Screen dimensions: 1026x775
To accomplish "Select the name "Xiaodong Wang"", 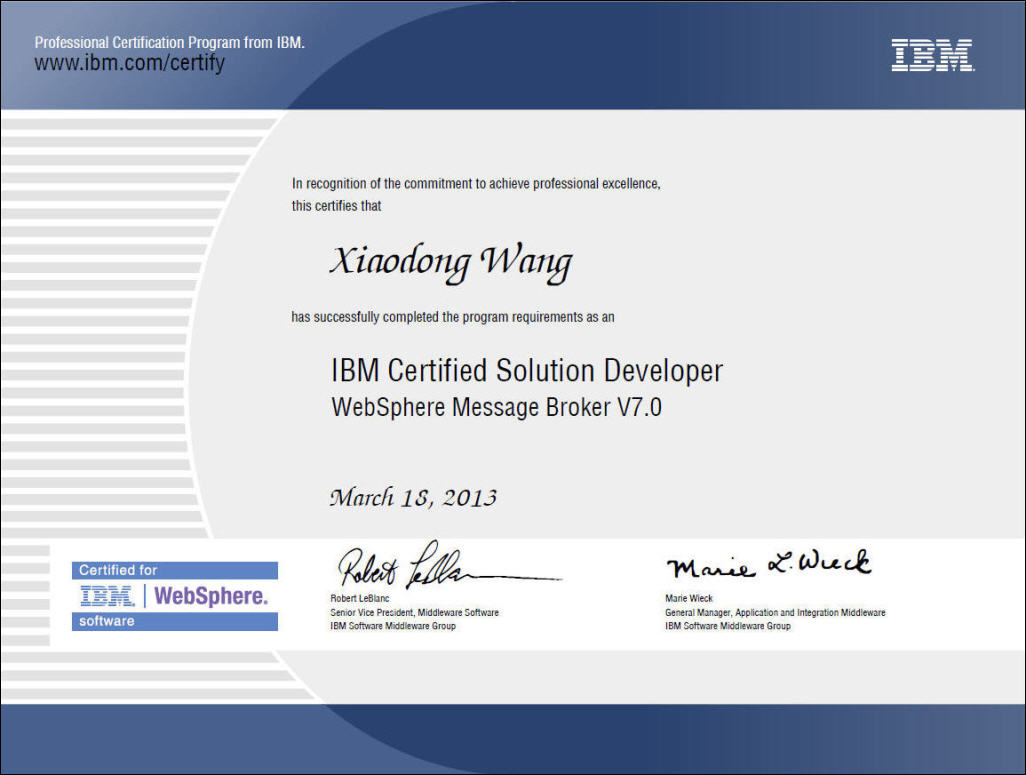I will click(x=451, y=263).
